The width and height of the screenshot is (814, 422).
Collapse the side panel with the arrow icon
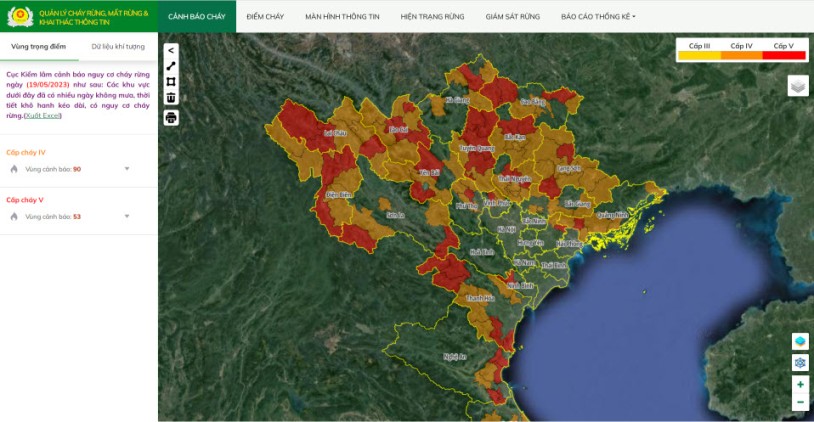pyautogui.click(x=171, y=50)
